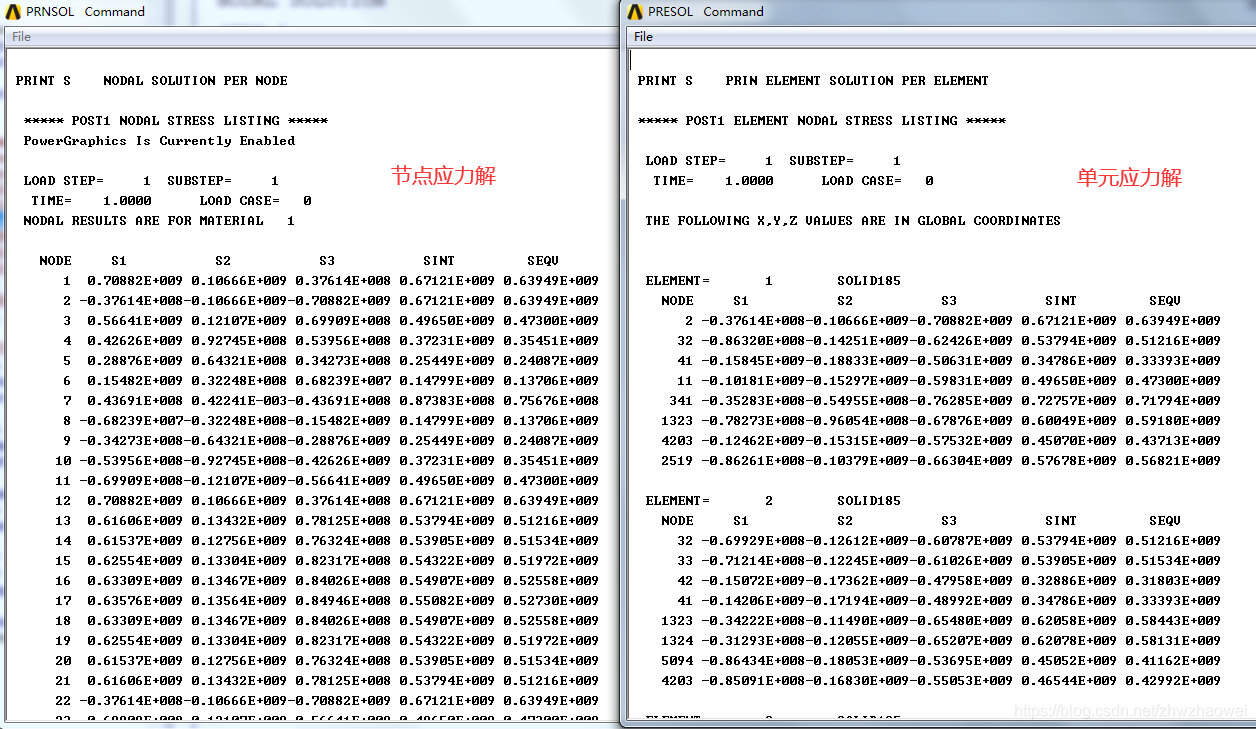Select node 5094 row under ELEMENT 2

pos(940,661)
